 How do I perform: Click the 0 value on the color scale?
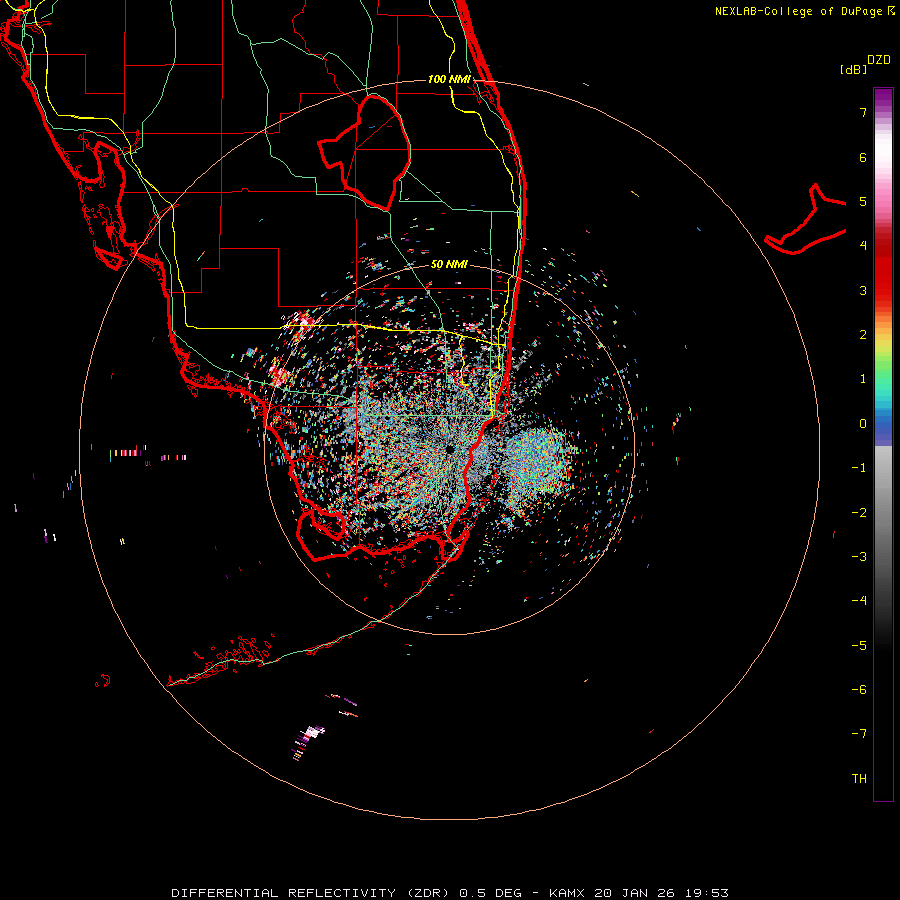[x=863, y=424]
